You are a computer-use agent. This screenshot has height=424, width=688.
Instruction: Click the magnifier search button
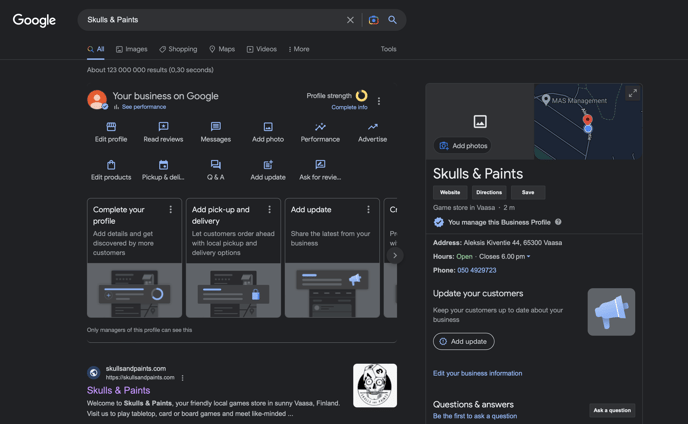click(392, 20)
